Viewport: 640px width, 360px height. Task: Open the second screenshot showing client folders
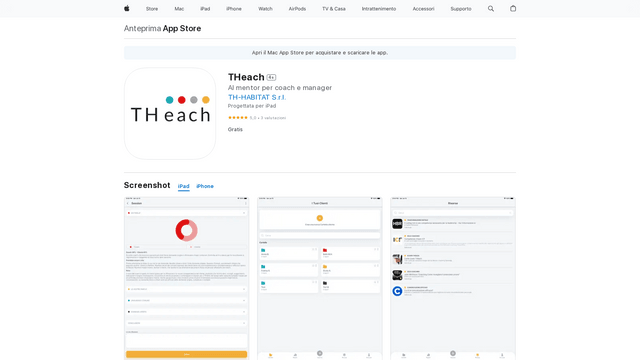(320, 278)
